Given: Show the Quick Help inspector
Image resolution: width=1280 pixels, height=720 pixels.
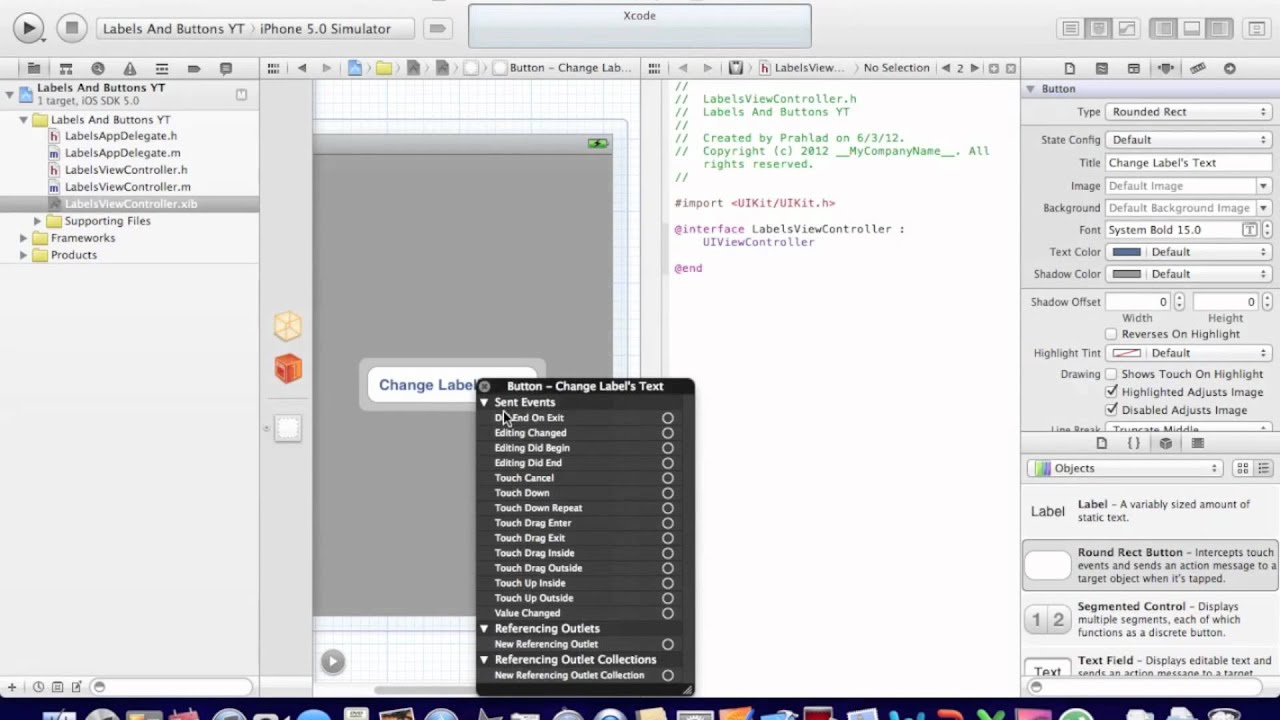Looking at the screenshot, I should click(x=1102, y=68).
